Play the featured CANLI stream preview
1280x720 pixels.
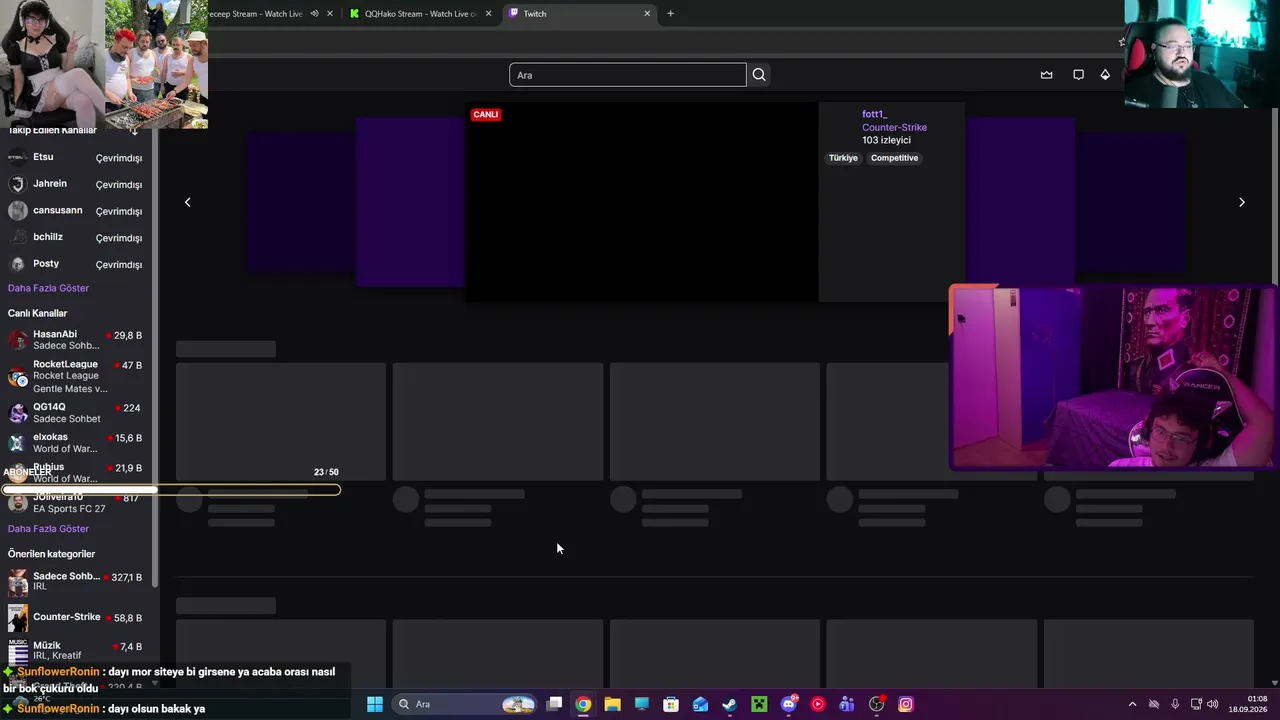click(x=641, y=202)
